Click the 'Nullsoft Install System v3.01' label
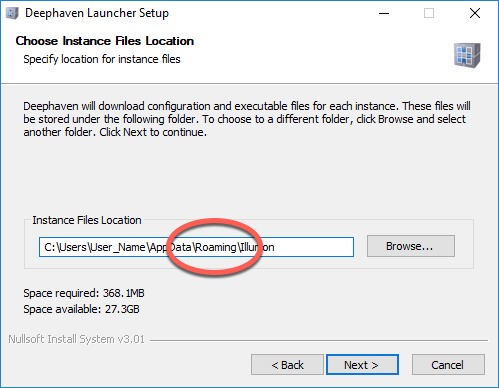 [x=77, y=339]
